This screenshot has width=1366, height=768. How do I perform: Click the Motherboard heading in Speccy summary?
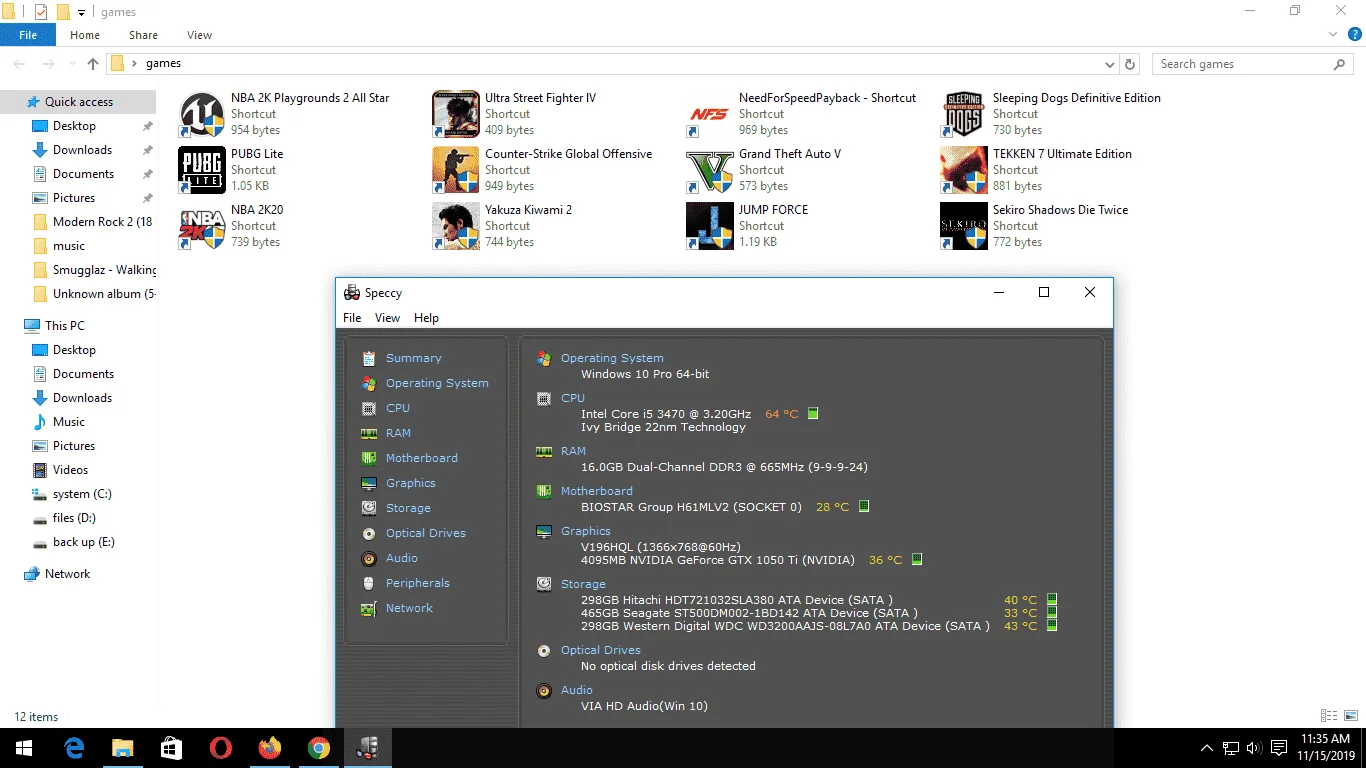point(596,491)
